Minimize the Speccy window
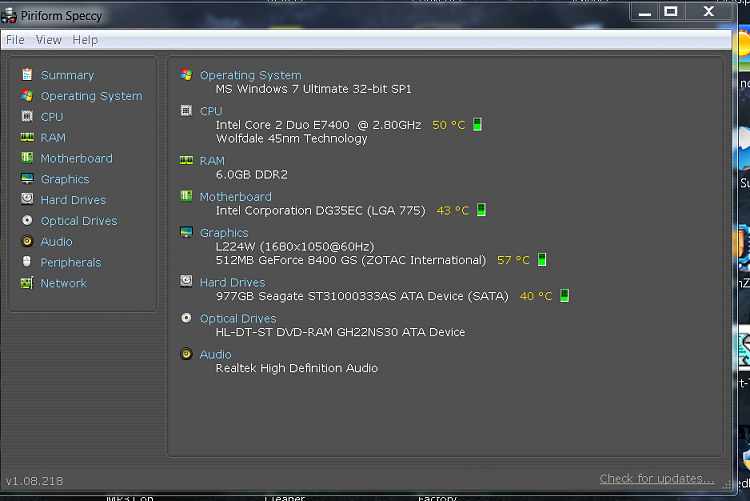 coord(645,11)
